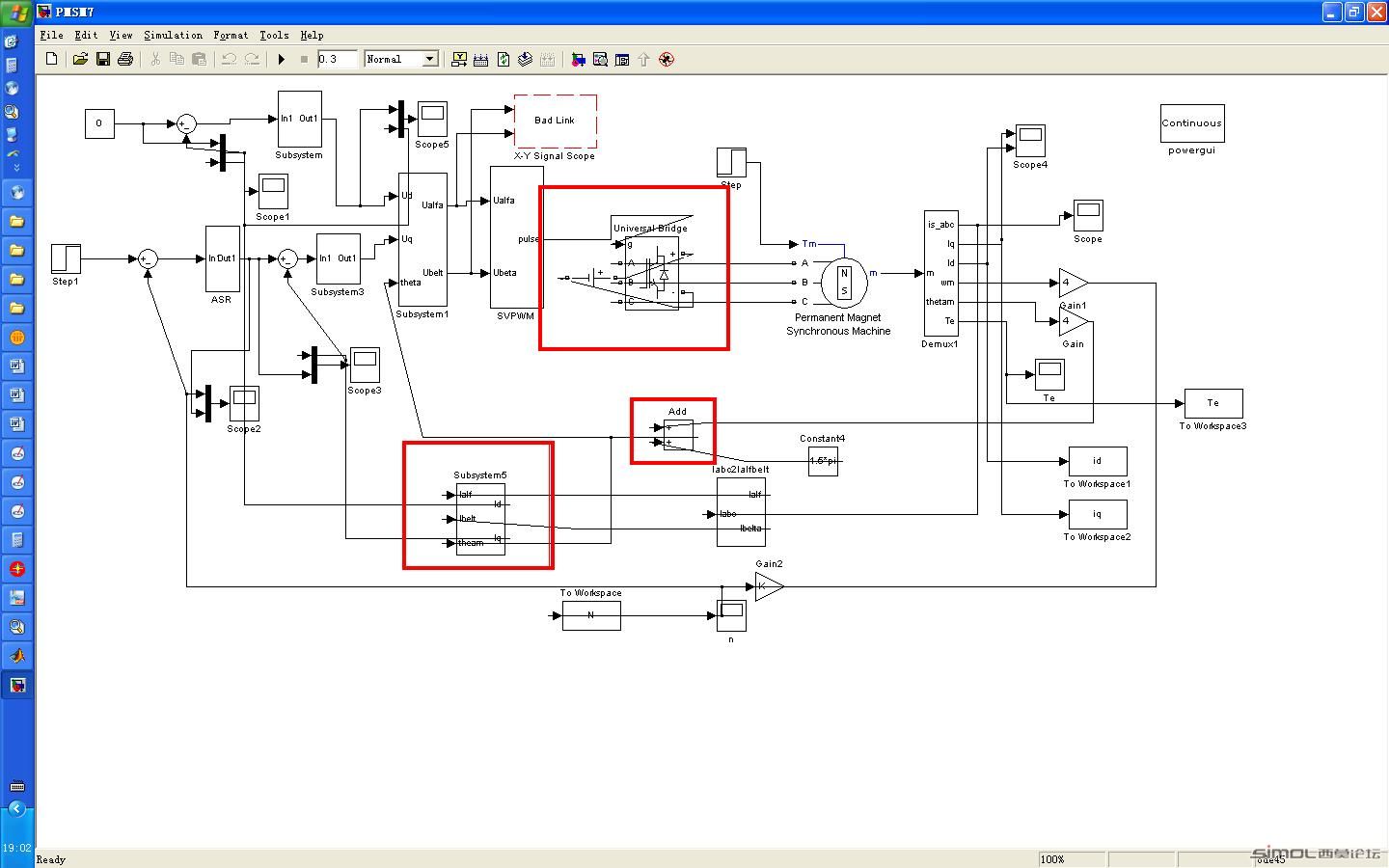1389x868 pixels.
Task: Select the Demux1 block
Action: click(940, 274)
